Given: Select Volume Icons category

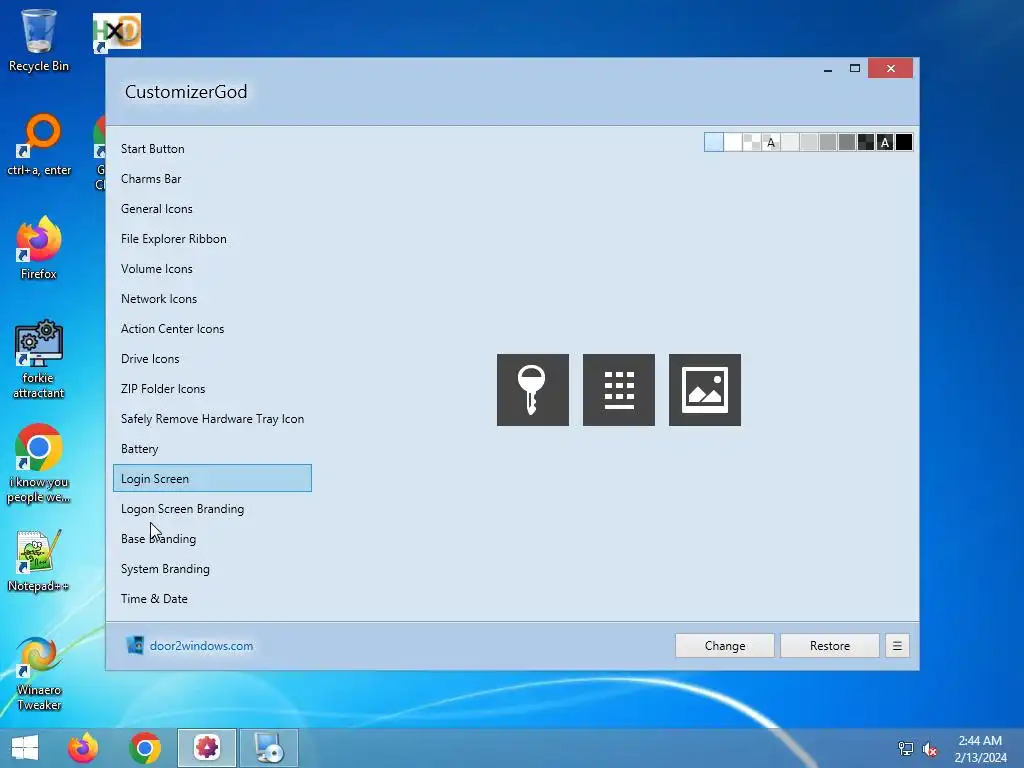Looking at the screenshot, I should [x=212, y=269].
